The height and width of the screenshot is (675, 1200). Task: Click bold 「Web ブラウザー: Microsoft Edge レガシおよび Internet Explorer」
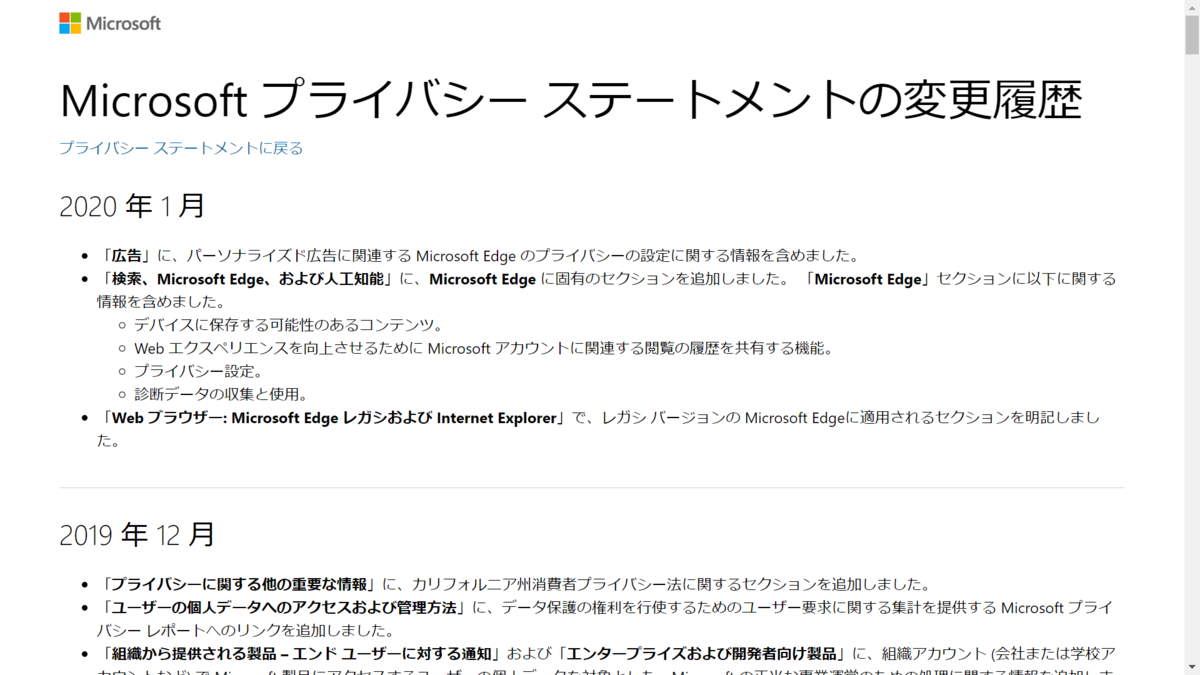[x=333, y=418]
